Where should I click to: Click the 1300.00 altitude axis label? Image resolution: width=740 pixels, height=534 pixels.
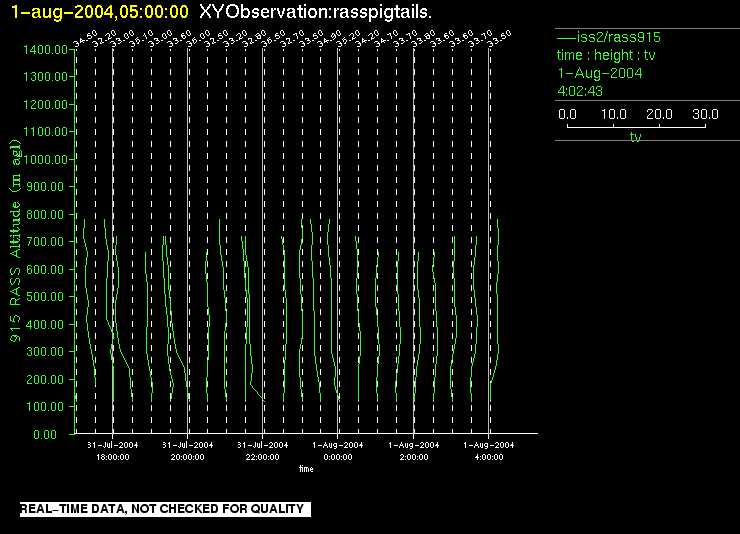(x=45, y=76)
